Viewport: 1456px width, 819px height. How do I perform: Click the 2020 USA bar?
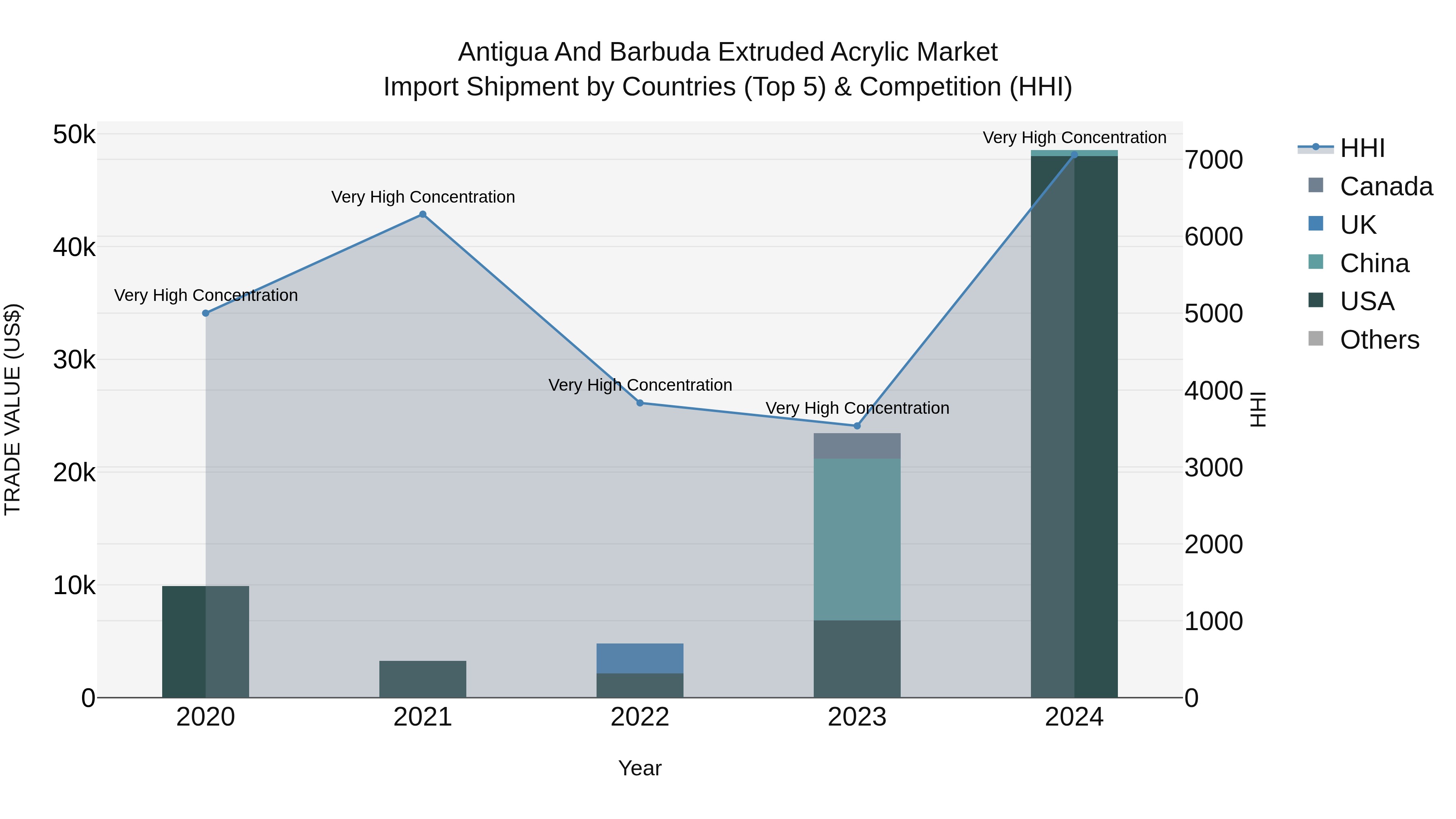pyautogui.click(x=206, y=641)
